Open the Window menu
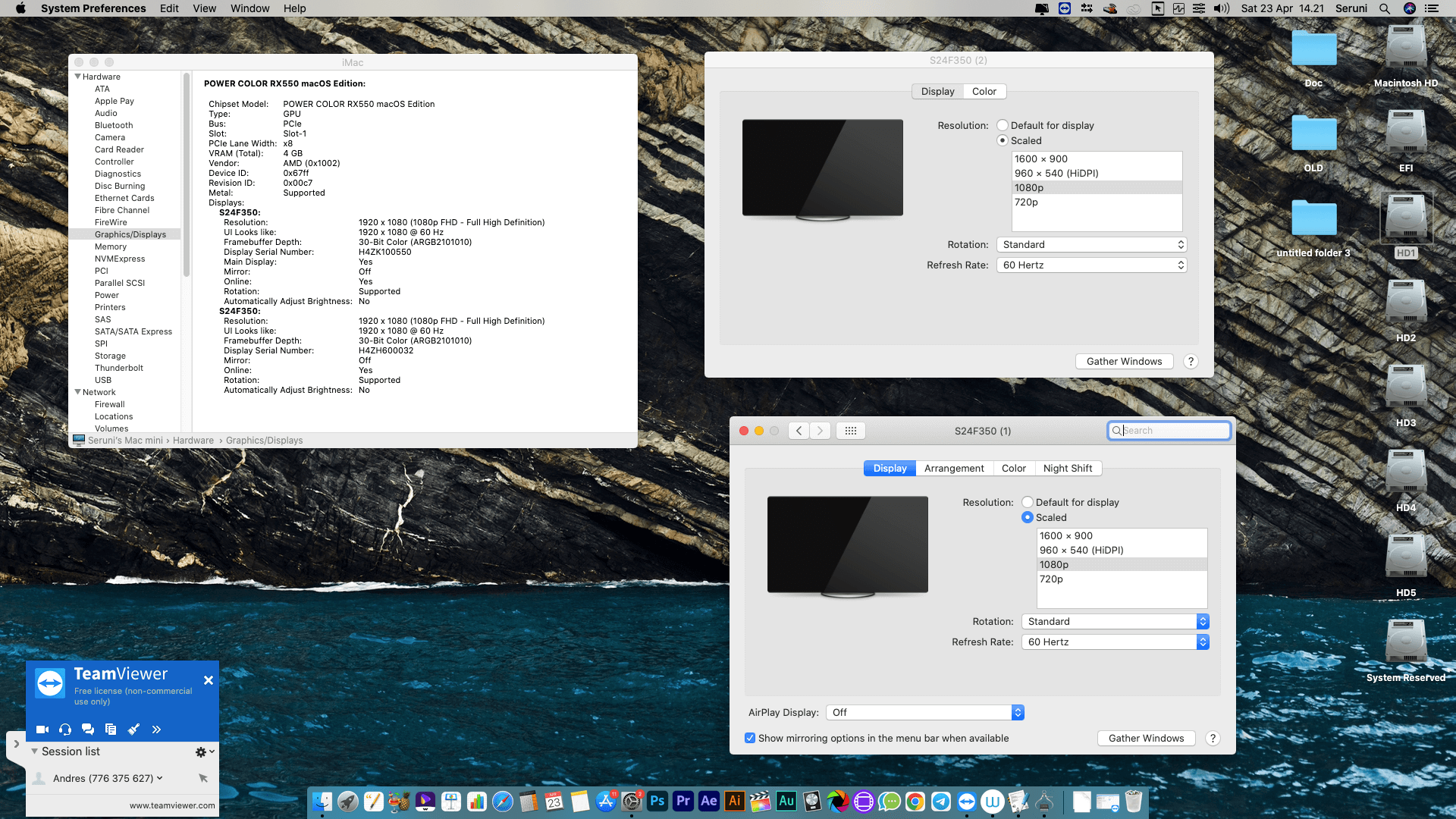 pos(249,8)
